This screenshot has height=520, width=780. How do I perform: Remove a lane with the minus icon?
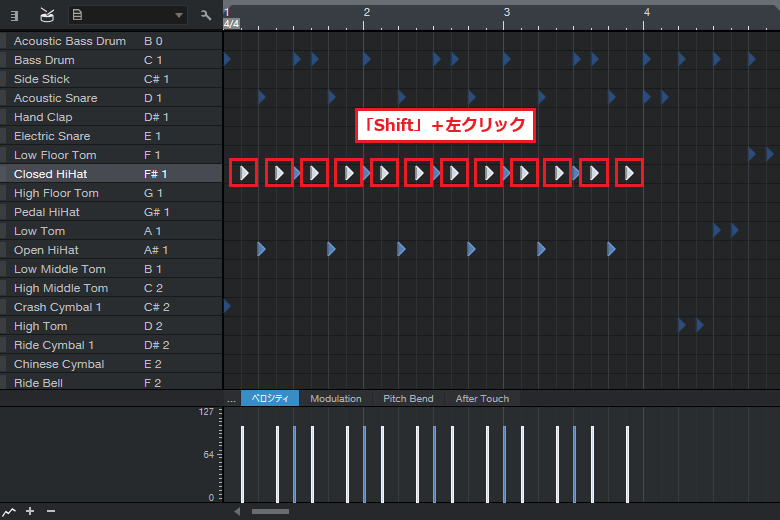[51, 511]
